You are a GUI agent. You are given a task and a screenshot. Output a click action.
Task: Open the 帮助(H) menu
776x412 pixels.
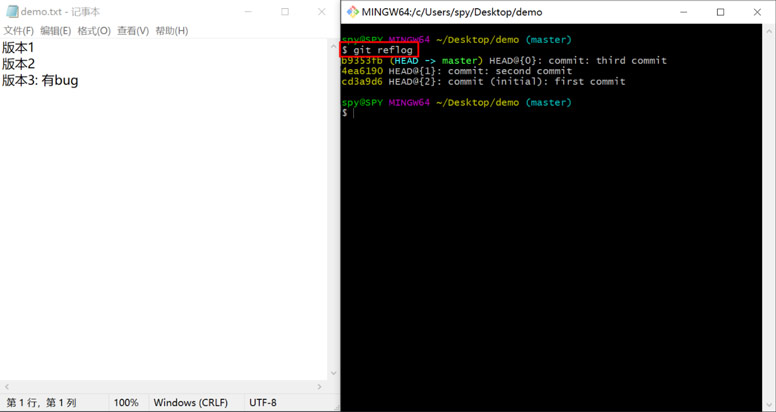tap(172, 31)
